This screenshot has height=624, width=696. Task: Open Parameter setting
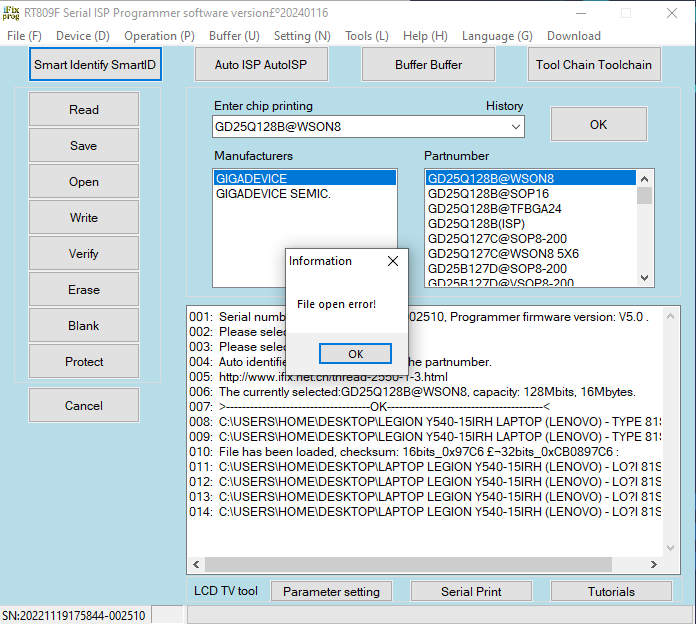tap(331, 592)
